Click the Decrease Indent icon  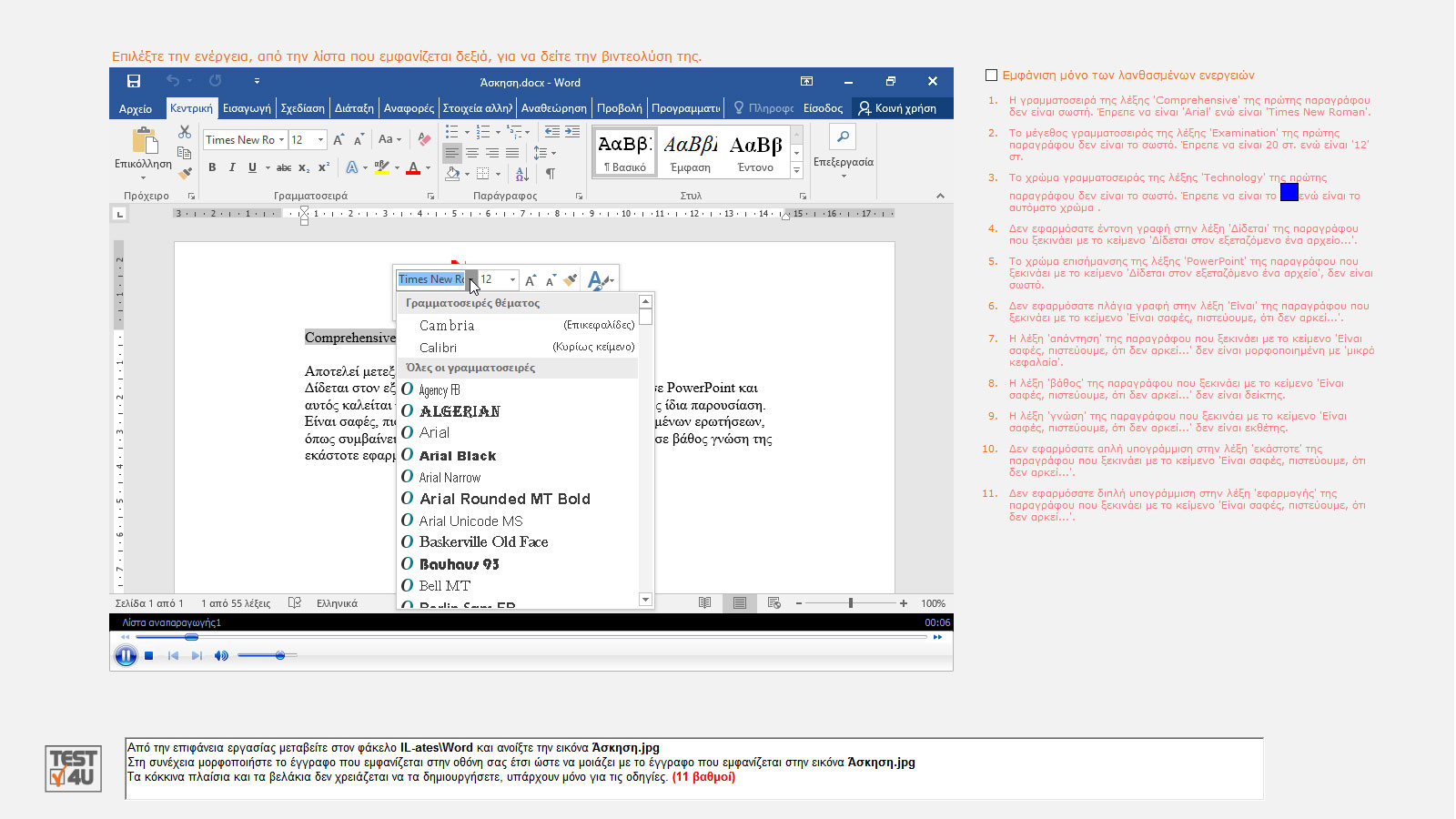click(551, 132)
